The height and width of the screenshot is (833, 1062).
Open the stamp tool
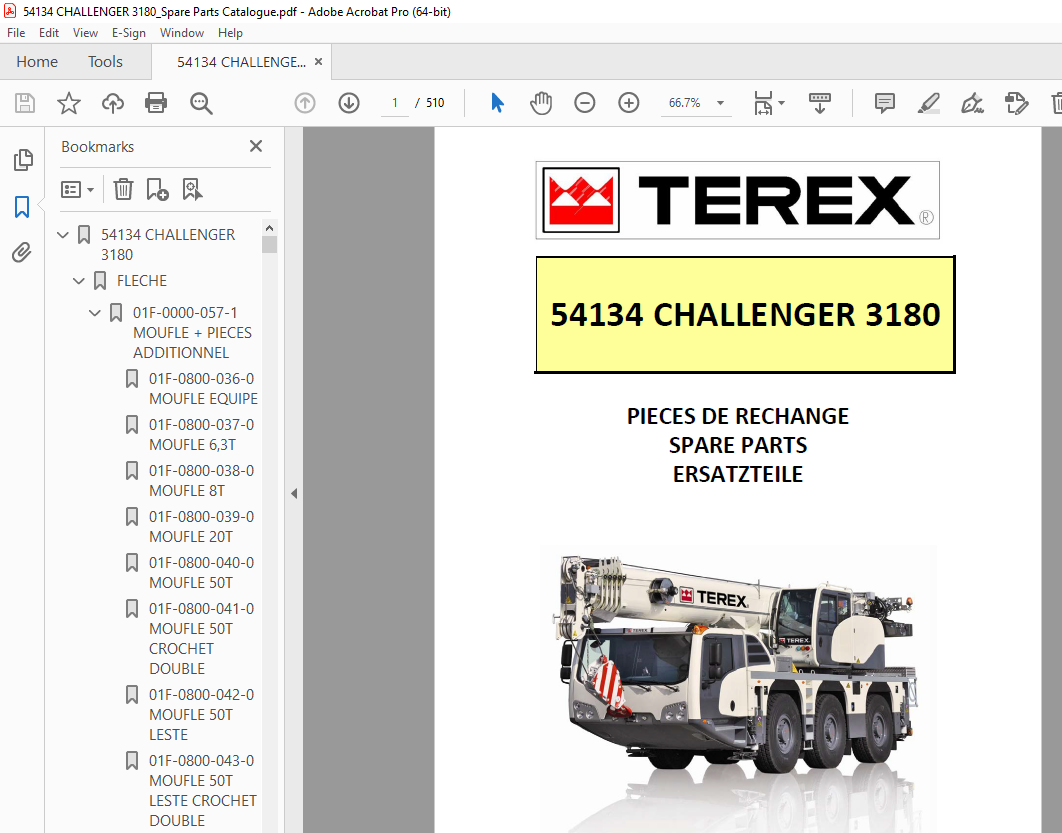tap(1016, 103)
